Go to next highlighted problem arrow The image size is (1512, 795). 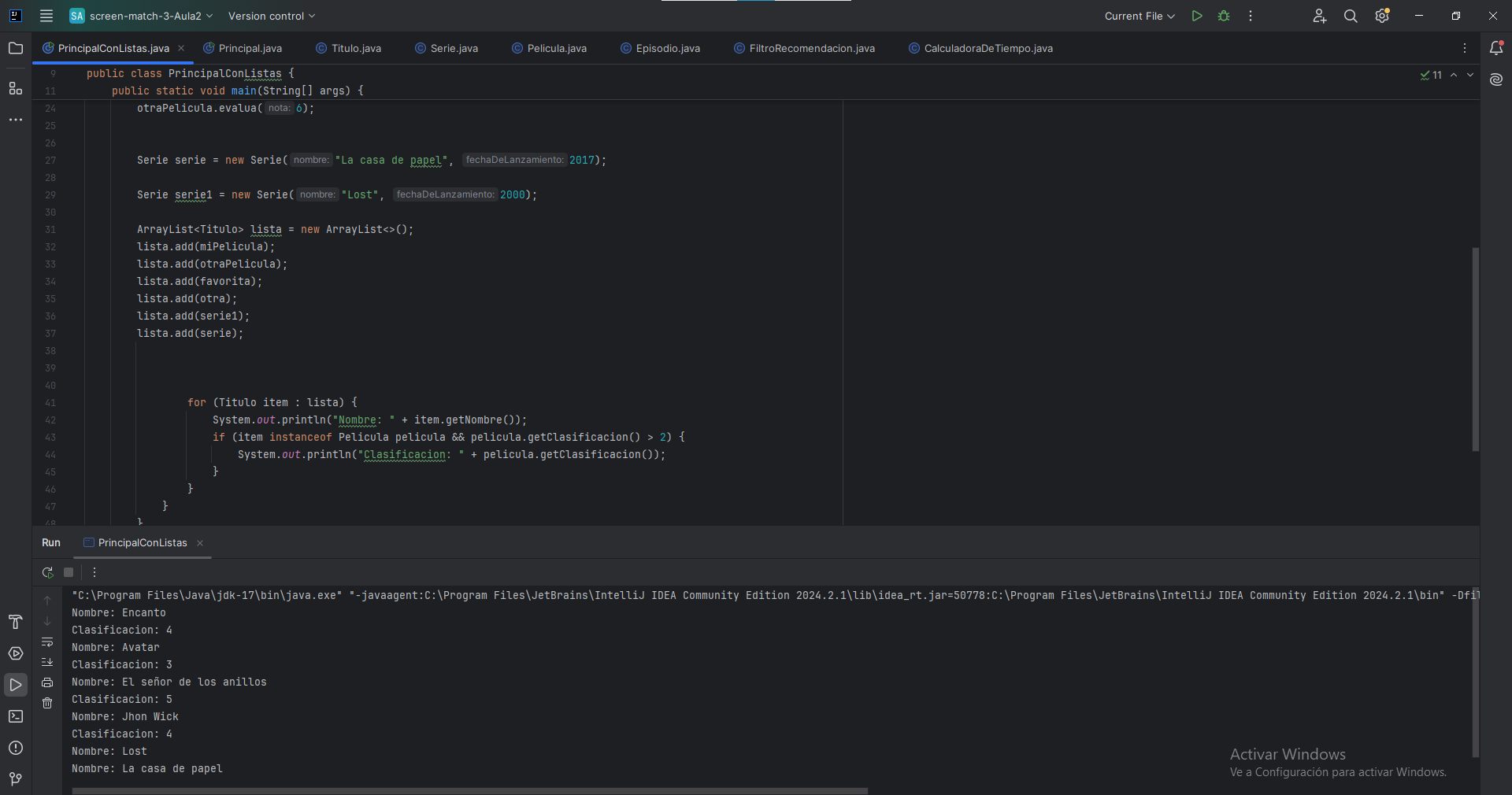coord(1470,75)
